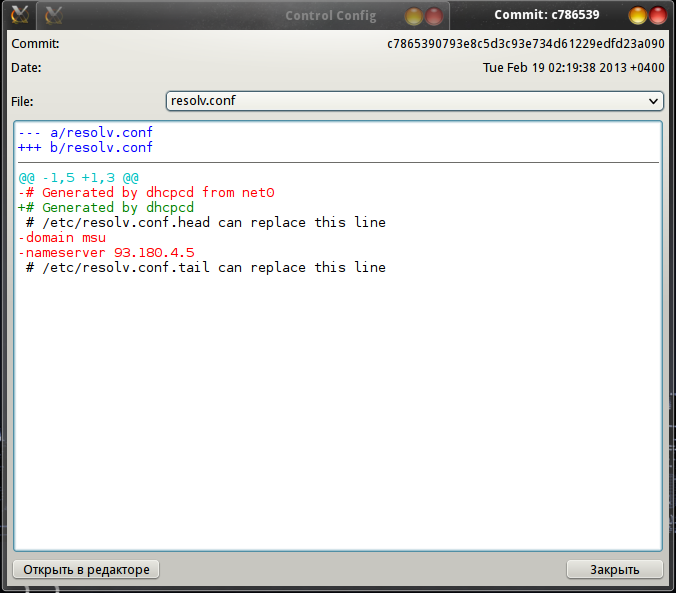Click the '--- a/resolv.conf' diff header line
This screenshot has height=593, width=676.
coord(85,132)
